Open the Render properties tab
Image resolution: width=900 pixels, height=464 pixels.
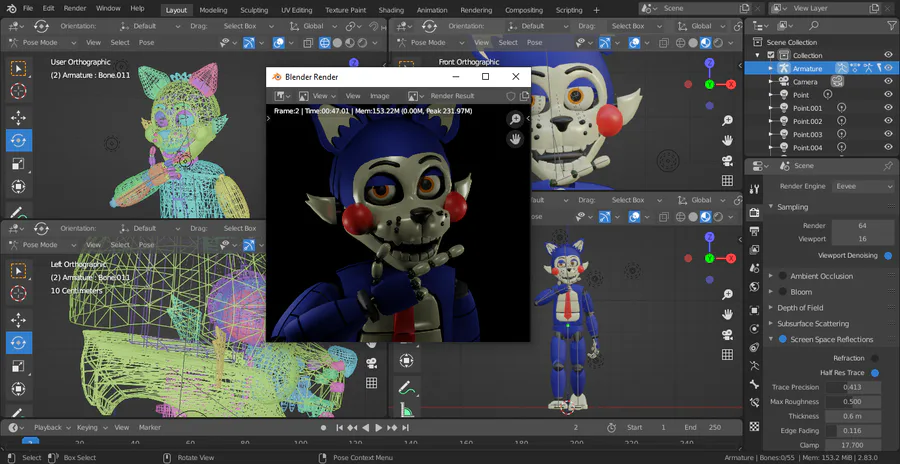(x=755, y=213)
